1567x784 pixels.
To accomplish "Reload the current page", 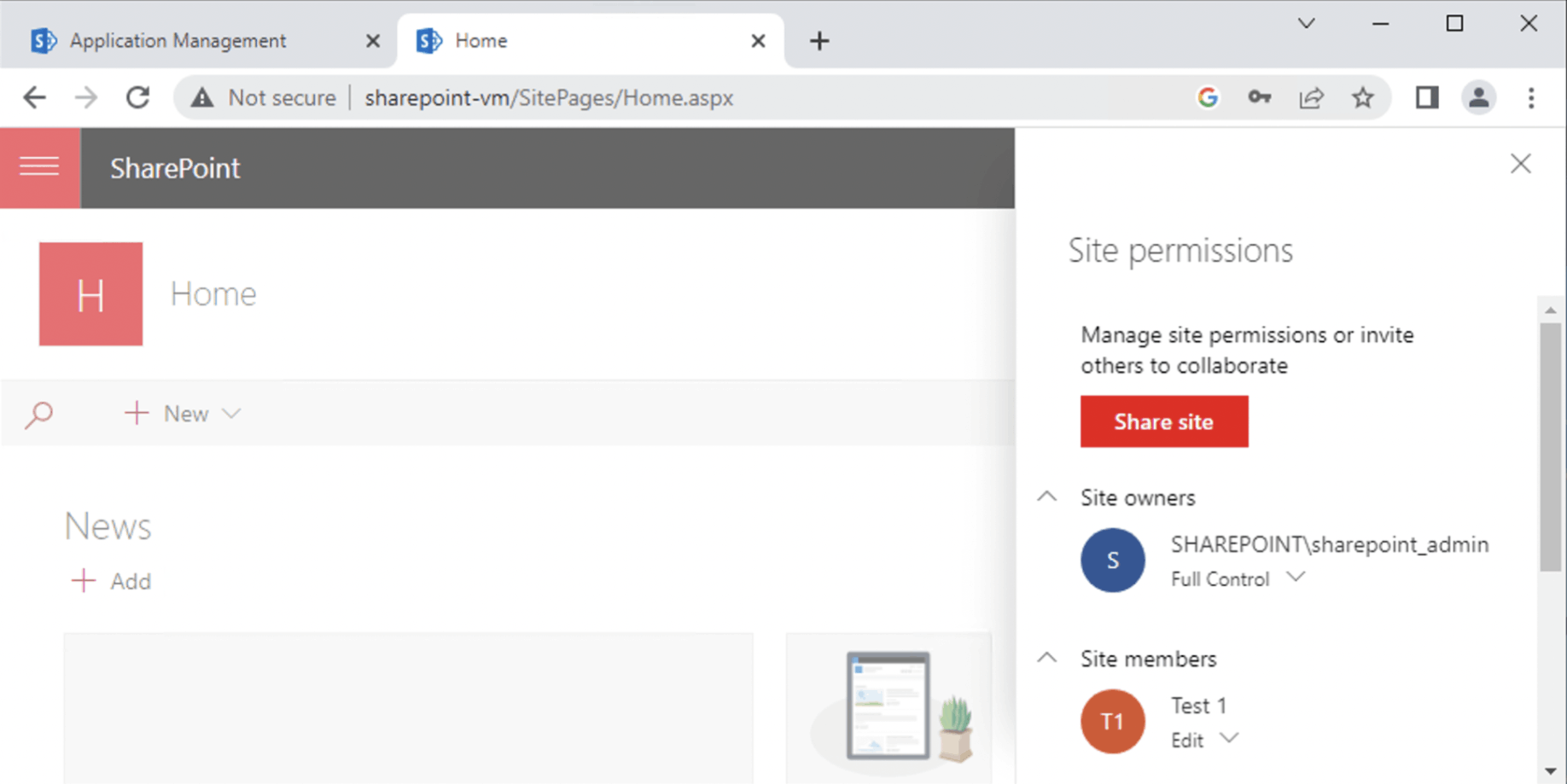I will [x=137, y=98].
